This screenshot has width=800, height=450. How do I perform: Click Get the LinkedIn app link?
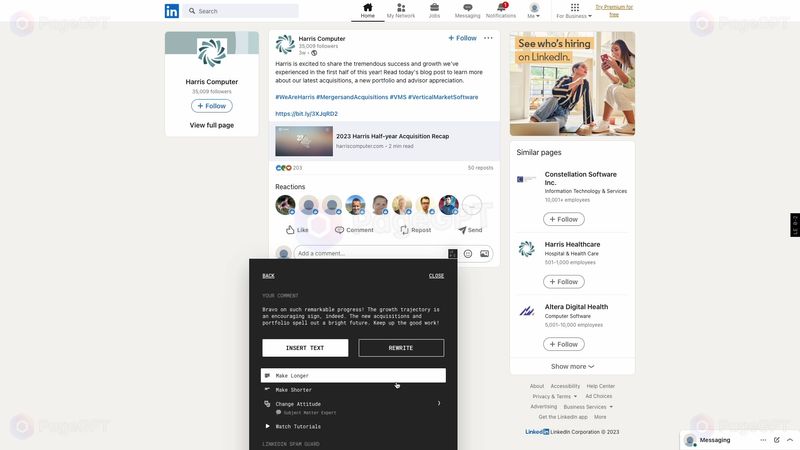tap(563, 417)
